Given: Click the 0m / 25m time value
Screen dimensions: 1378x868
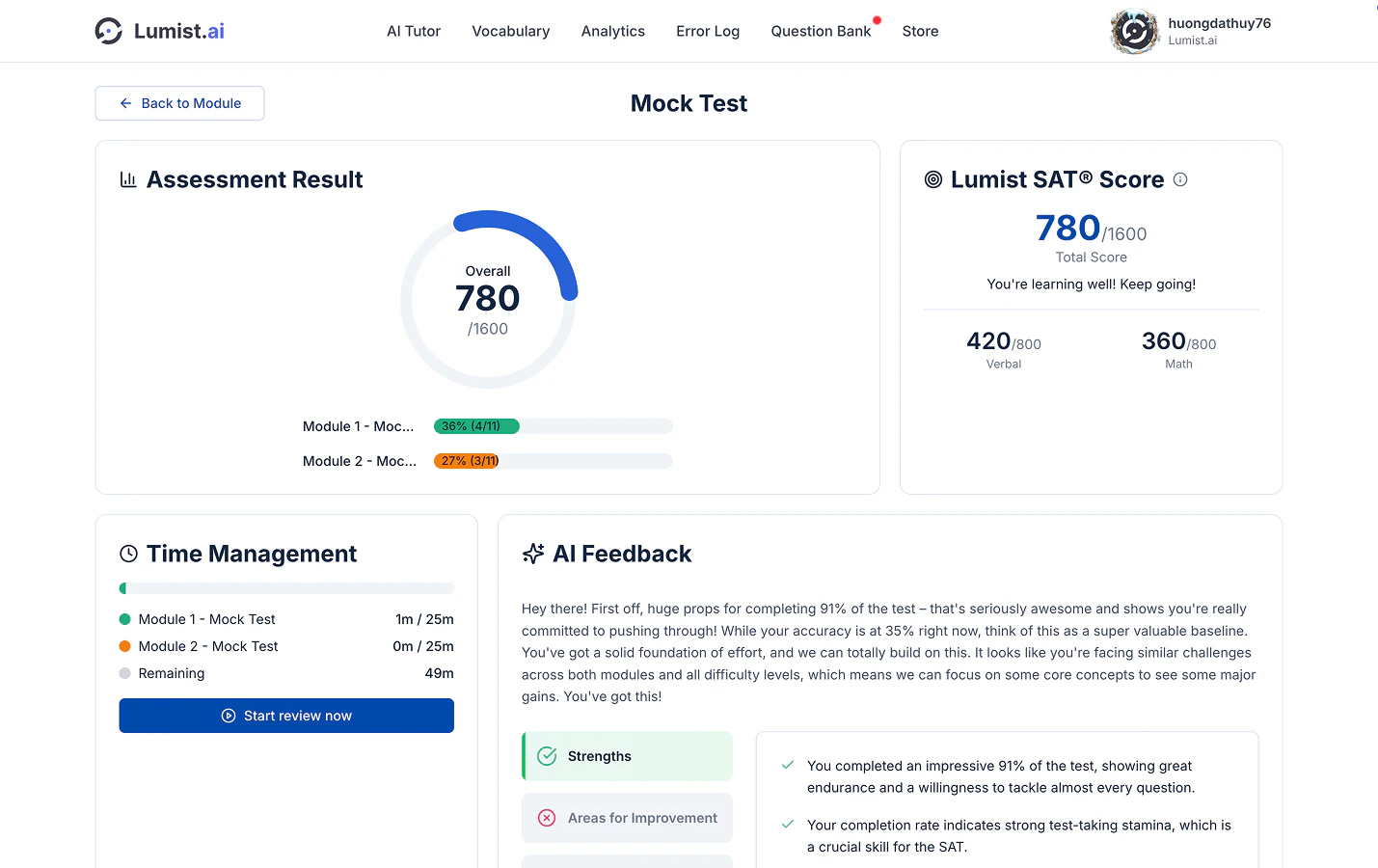Looking at the screenshot, I should point(423,646).
